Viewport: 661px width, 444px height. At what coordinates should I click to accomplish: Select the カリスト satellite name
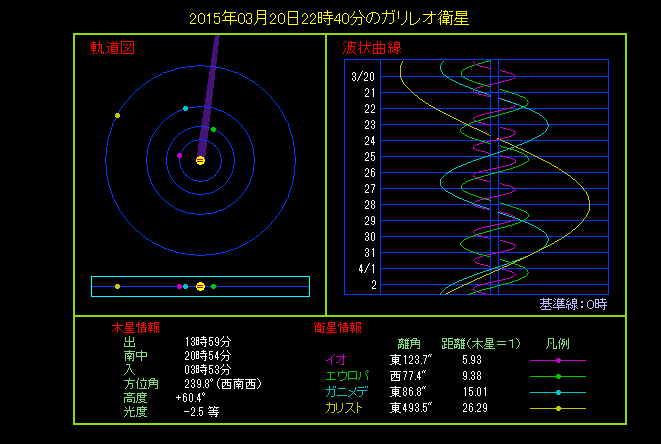pos(344,408)
